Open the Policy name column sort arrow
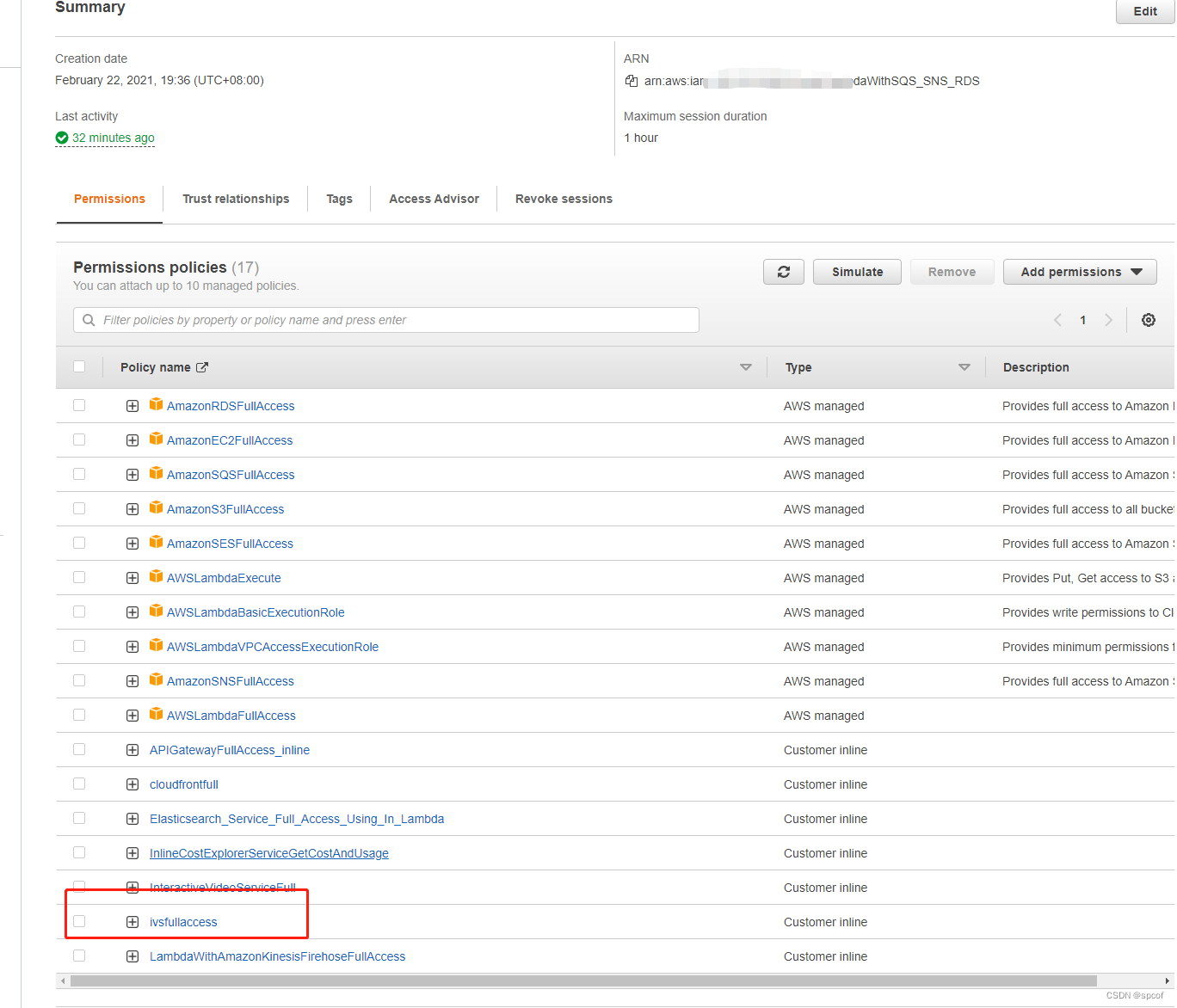This screenshot has height=1008, width=1177. pyautogui.click(x=746, y=367)
